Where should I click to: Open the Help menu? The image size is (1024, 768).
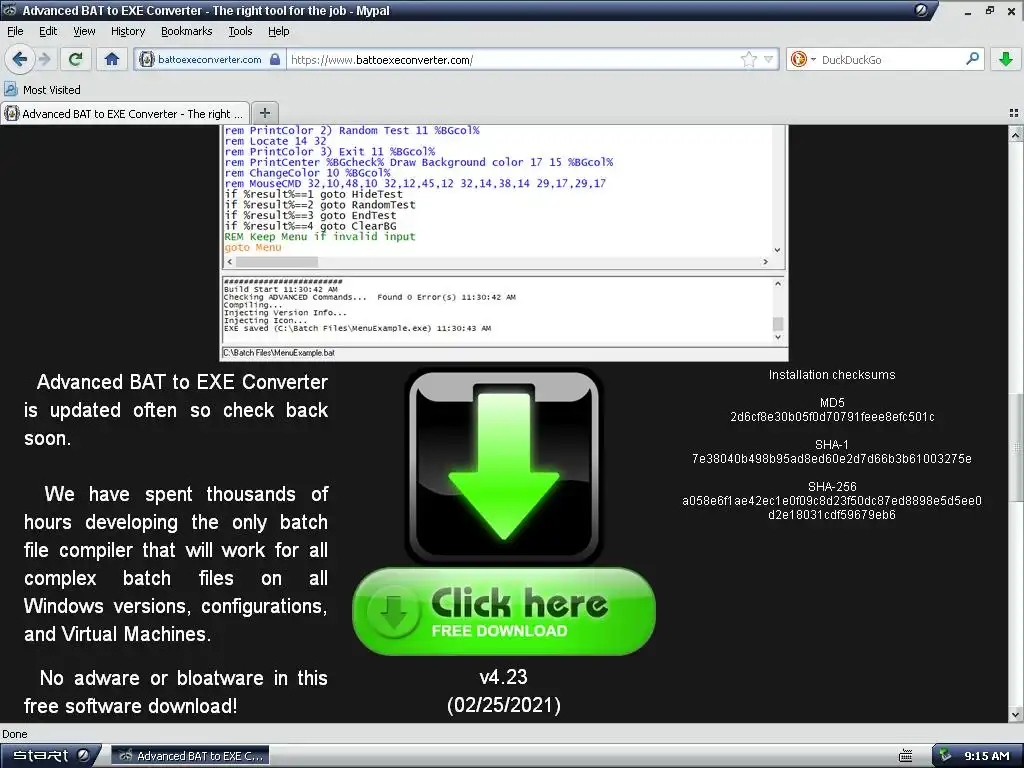pyautogui.click(x=279, y=31)
